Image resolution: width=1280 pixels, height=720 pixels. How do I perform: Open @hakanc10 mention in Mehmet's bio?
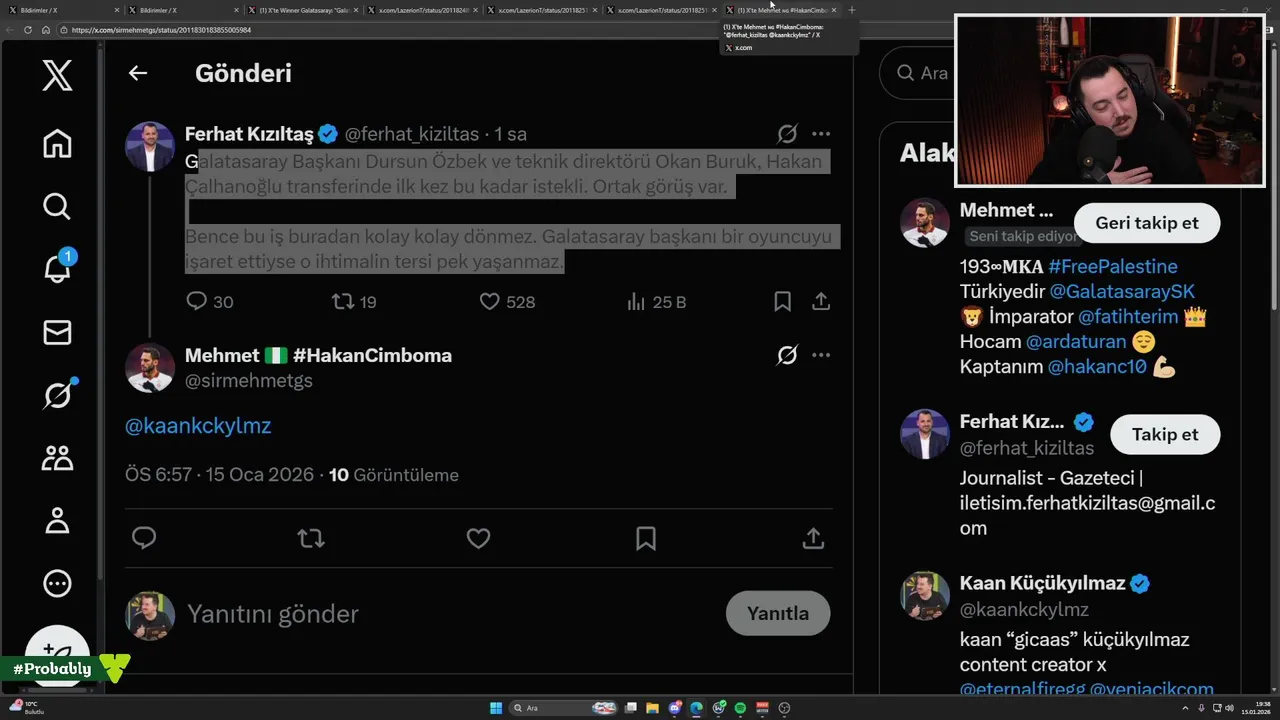tap(1097, 367)
